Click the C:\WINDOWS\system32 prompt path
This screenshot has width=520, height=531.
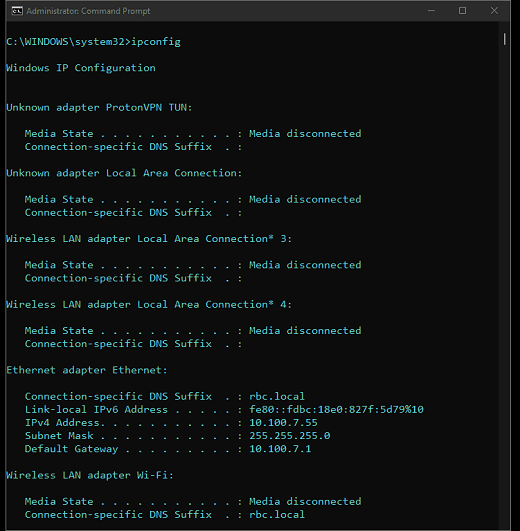(x=68, y=42)
